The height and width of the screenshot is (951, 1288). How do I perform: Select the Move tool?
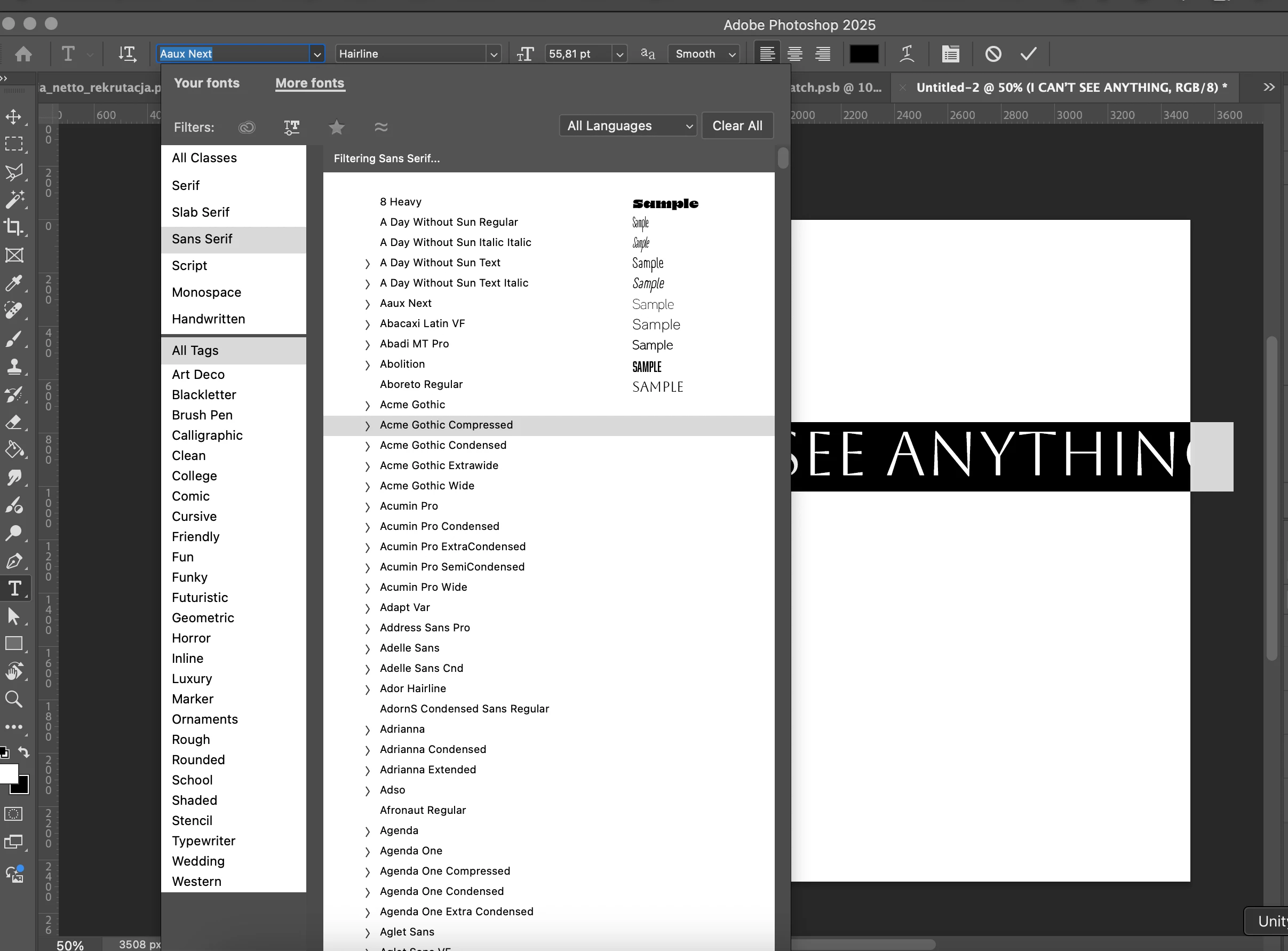(14, 117)
